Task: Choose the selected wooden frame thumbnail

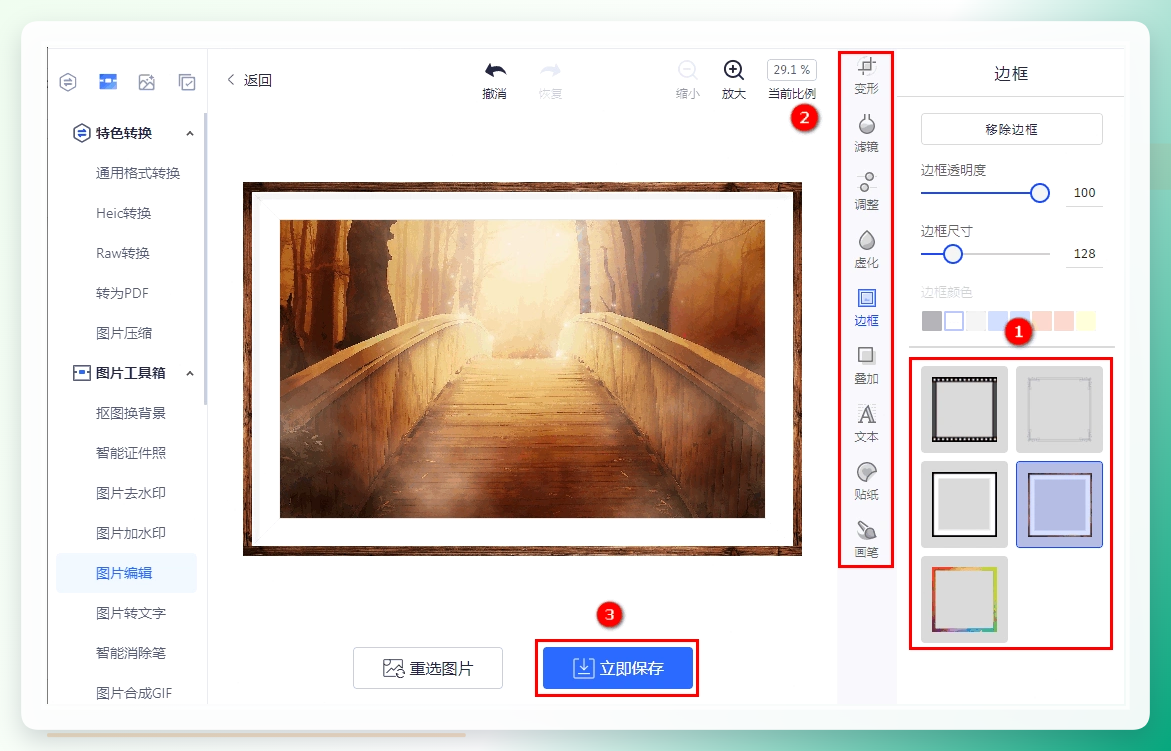Action: pos(1059,504)
